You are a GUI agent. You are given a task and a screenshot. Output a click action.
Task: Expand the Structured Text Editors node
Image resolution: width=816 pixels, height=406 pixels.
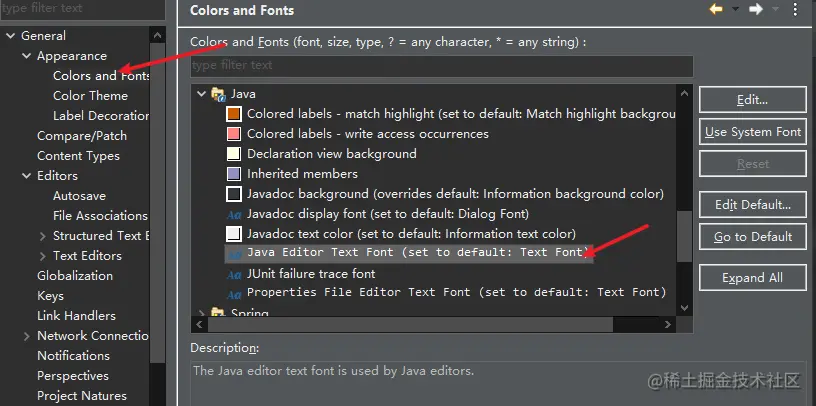[x=43, y=236]
